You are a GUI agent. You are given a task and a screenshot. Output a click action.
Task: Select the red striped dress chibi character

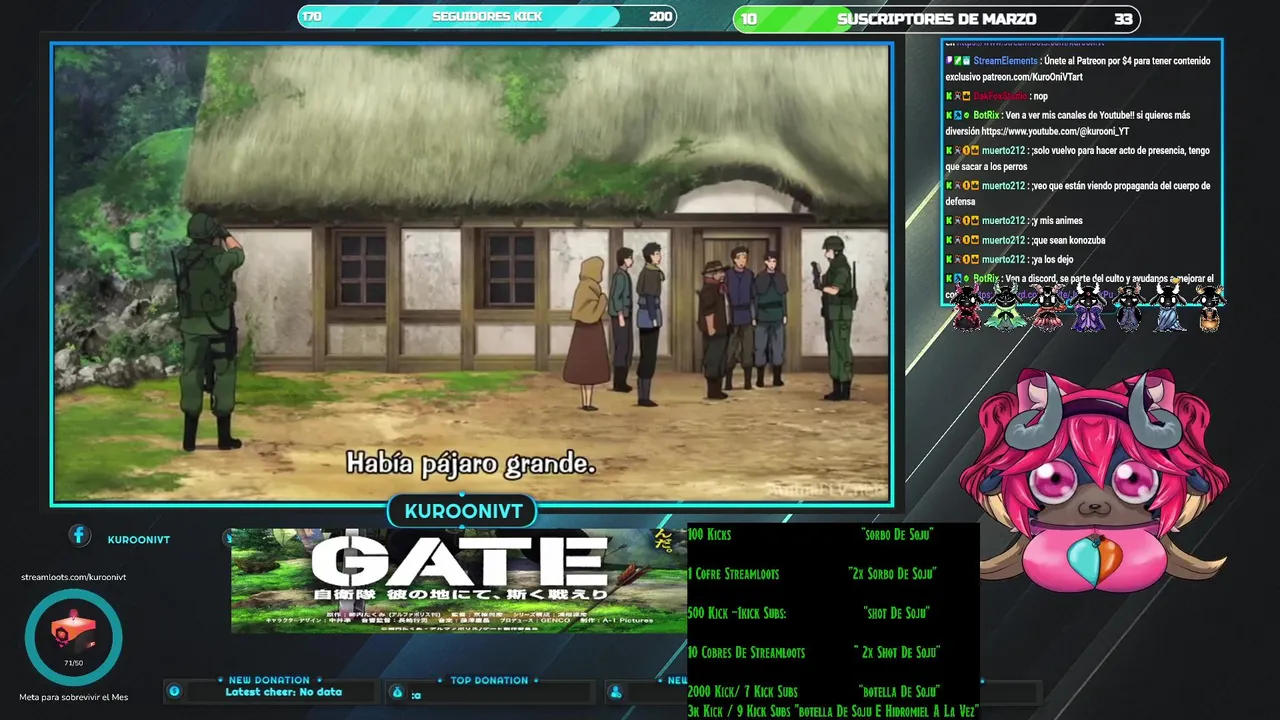point(1047,308)
